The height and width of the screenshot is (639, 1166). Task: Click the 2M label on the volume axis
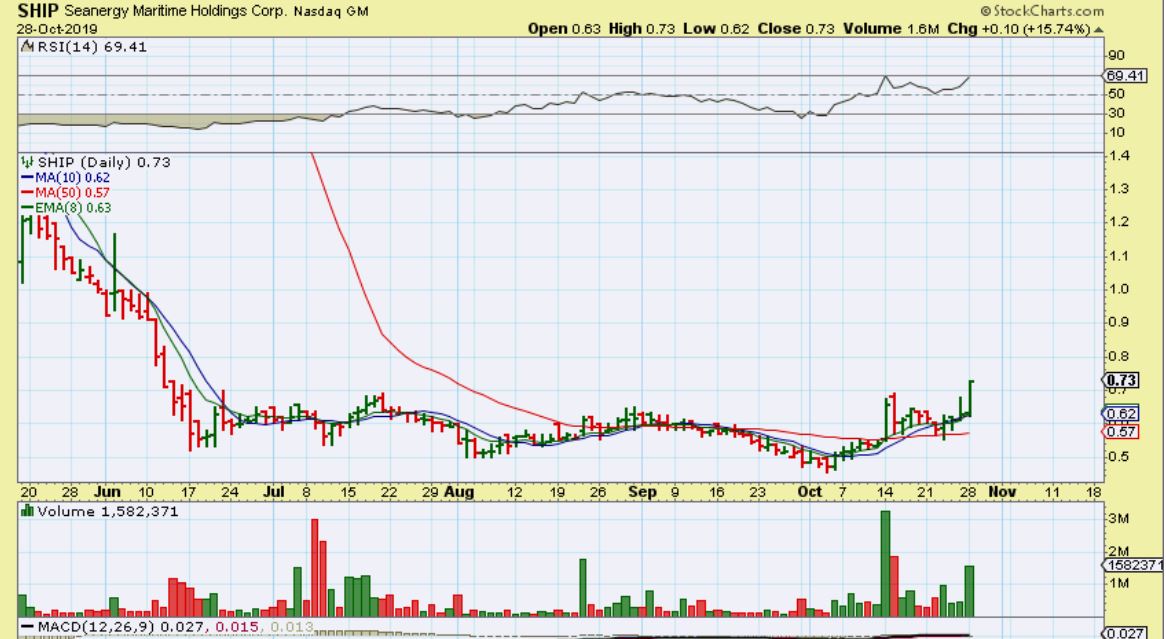tap(1118, 550)
